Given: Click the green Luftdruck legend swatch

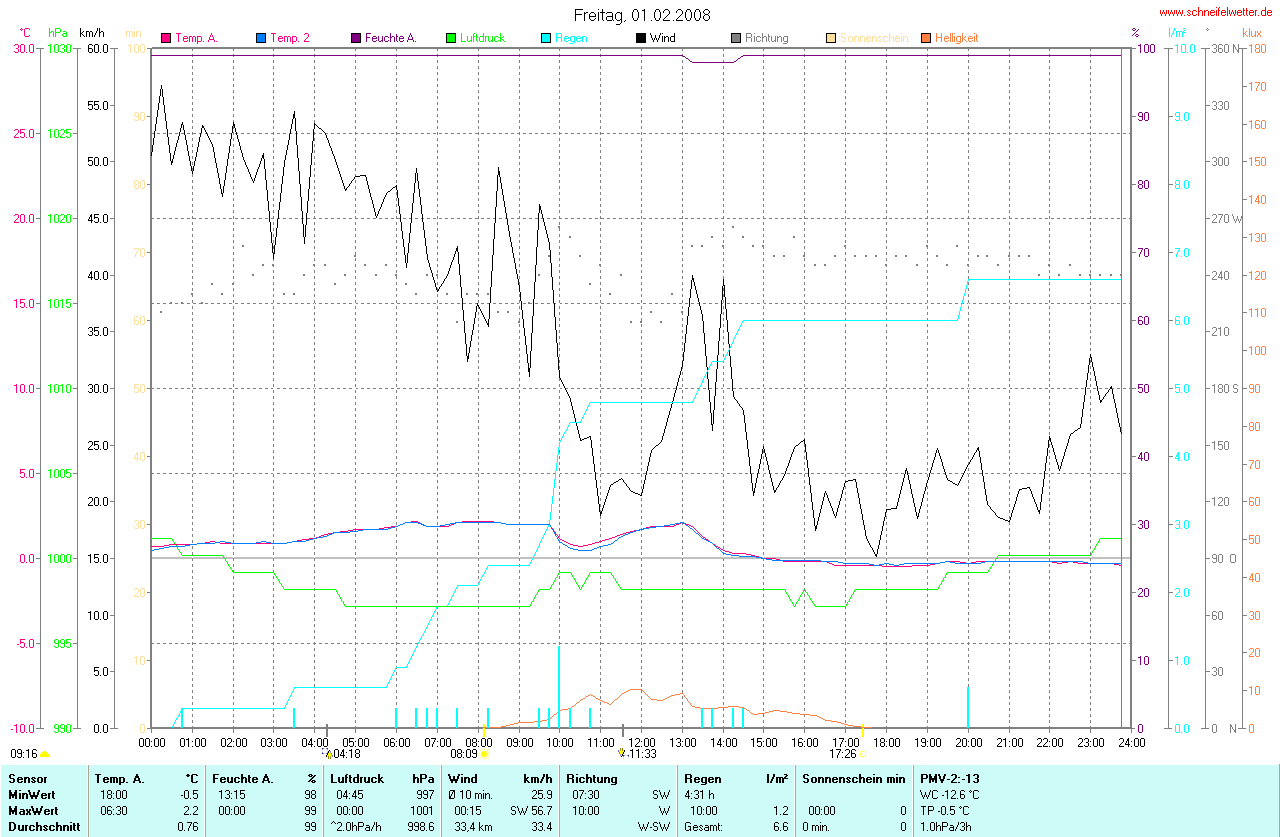Looking at the screenshot, I should pyautogui.click(x=451, y=38).
